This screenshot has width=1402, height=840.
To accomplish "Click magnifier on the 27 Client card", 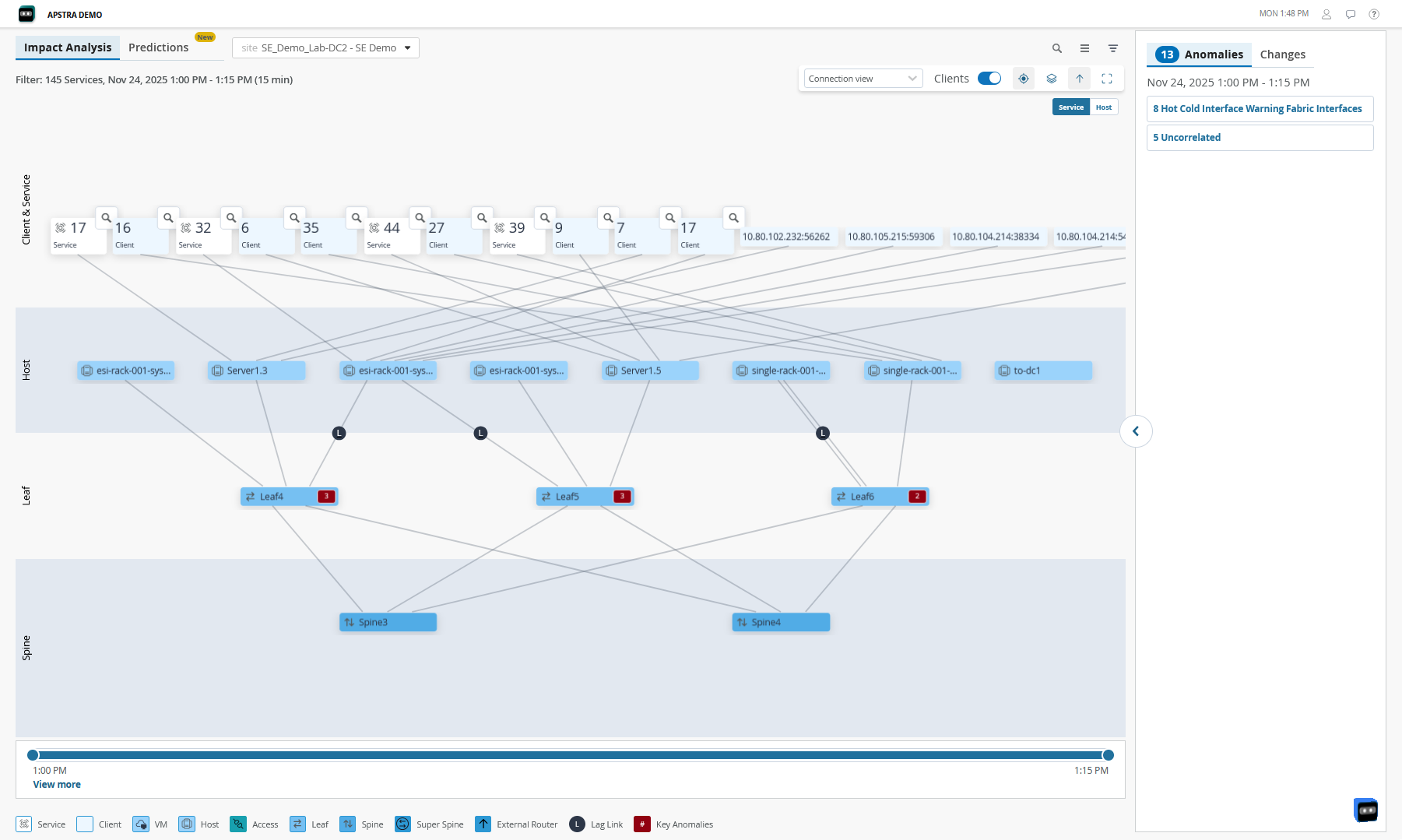I will [482, 218].
